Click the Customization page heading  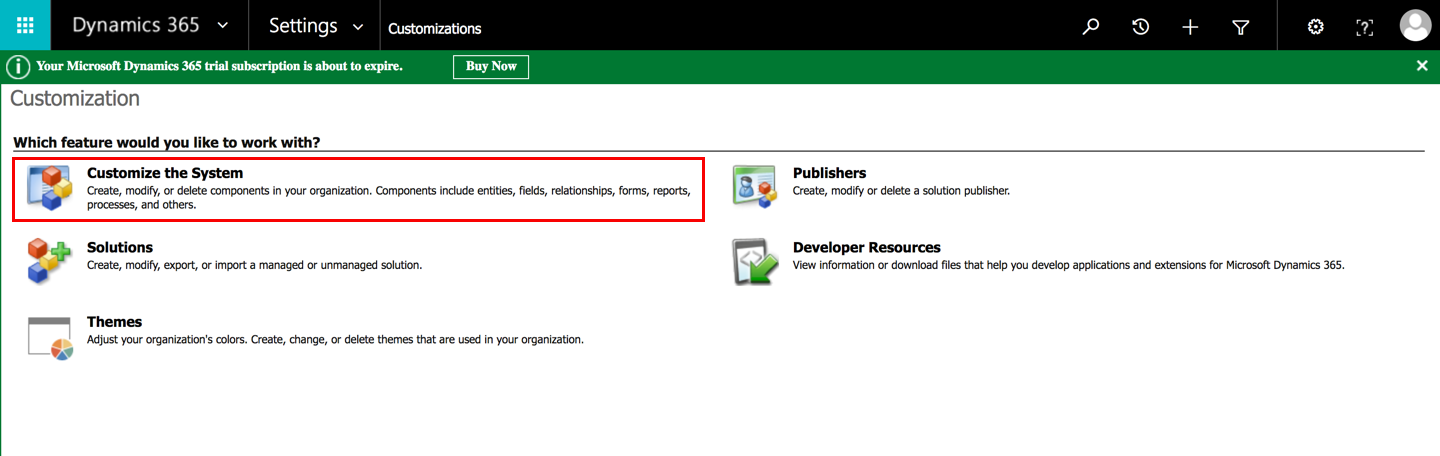pyautogui.click(x=75, y=99)
